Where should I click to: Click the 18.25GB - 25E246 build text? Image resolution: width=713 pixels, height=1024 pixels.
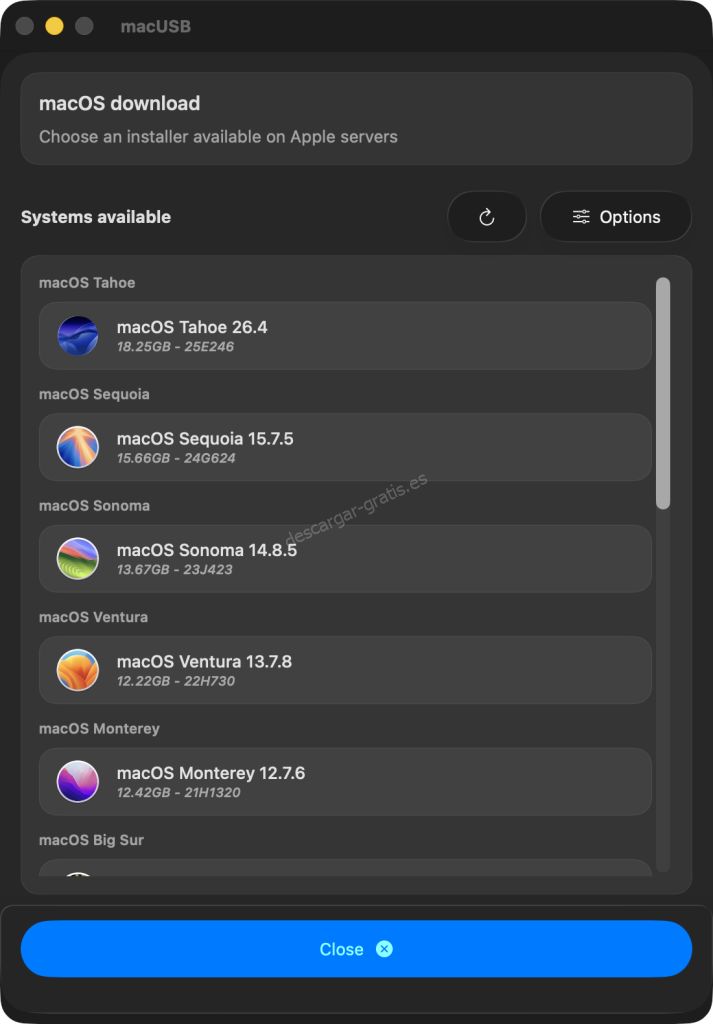(x=175, y=347)
